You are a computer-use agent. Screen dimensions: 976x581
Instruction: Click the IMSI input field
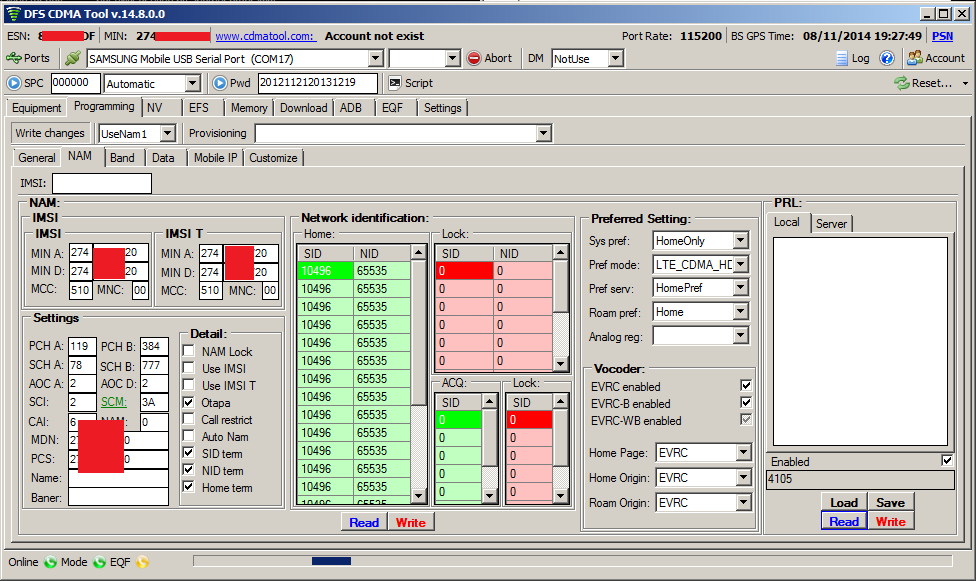click(102, 183)
